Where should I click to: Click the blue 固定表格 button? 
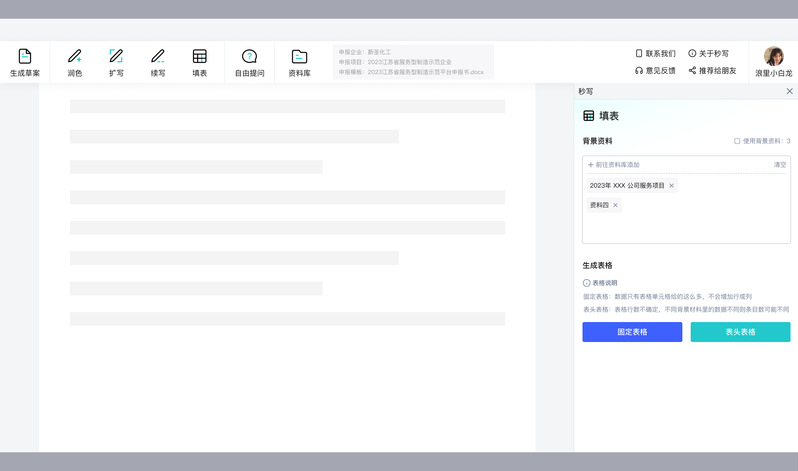pos(632,332)
